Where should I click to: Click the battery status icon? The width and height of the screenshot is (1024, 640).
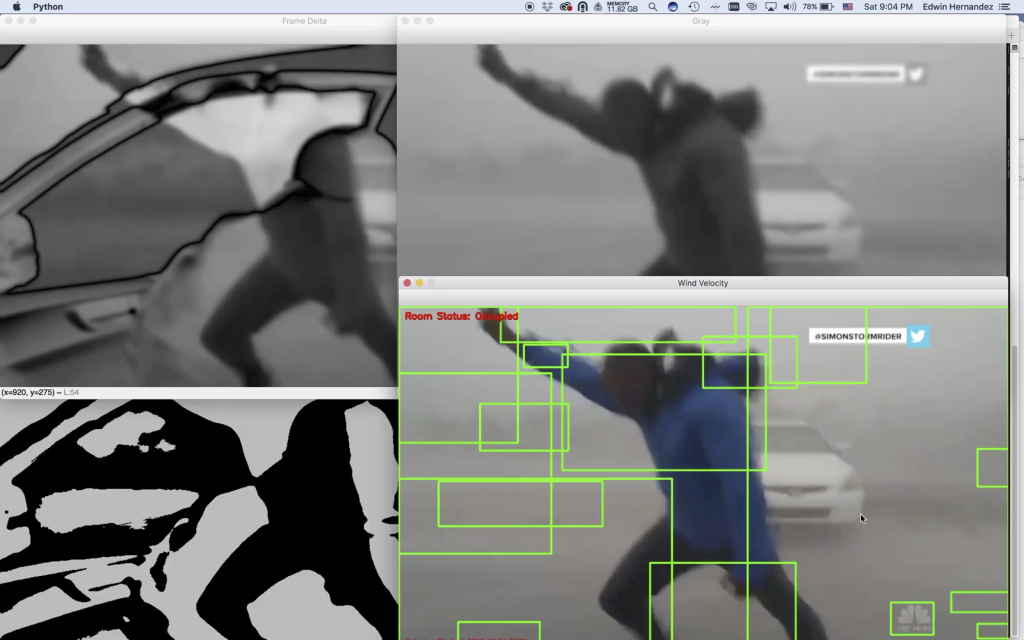coord(826,6)
